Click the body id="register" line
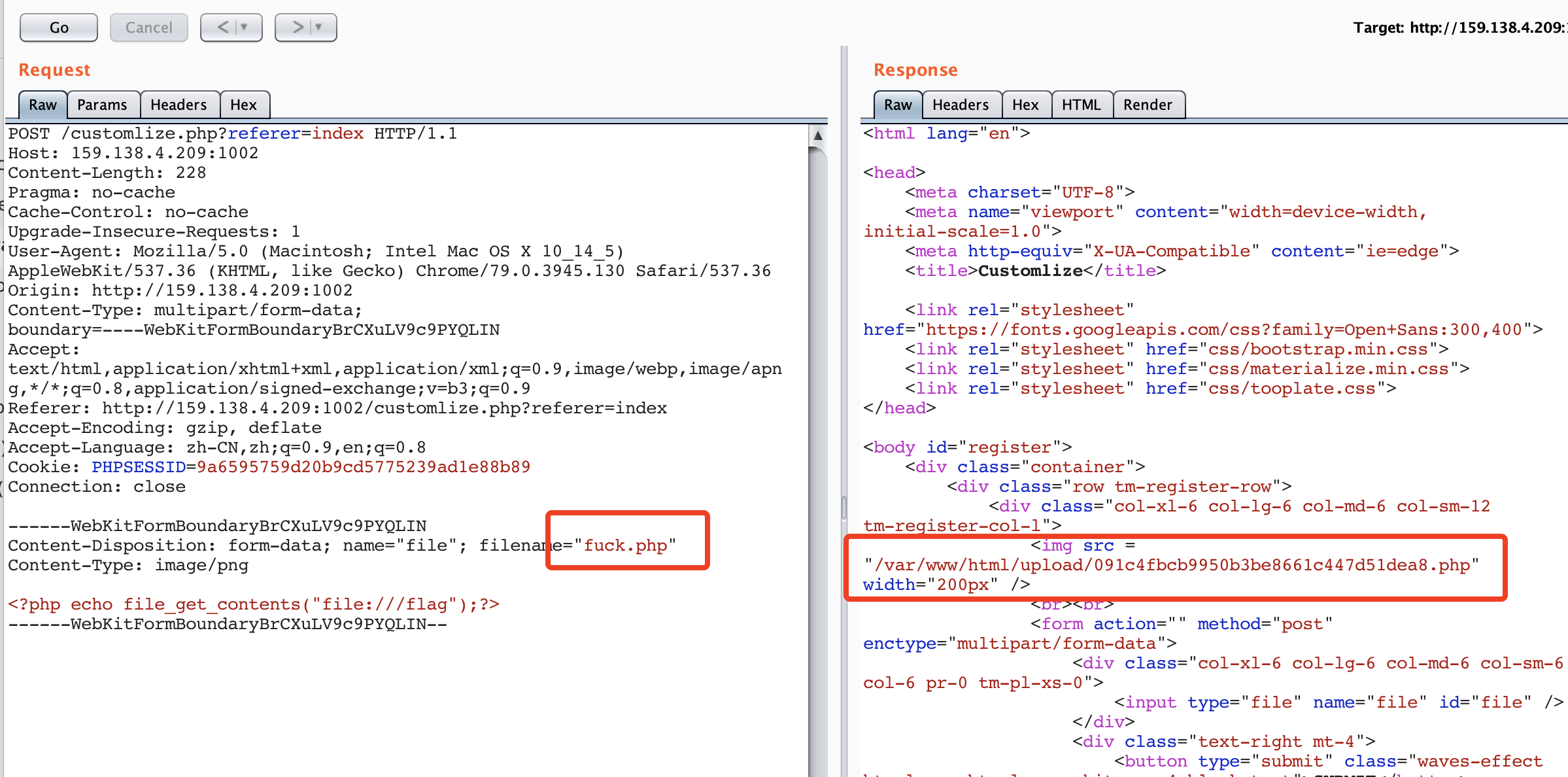1568x777 pixels. pyautogui.click(x=967, y=447)
